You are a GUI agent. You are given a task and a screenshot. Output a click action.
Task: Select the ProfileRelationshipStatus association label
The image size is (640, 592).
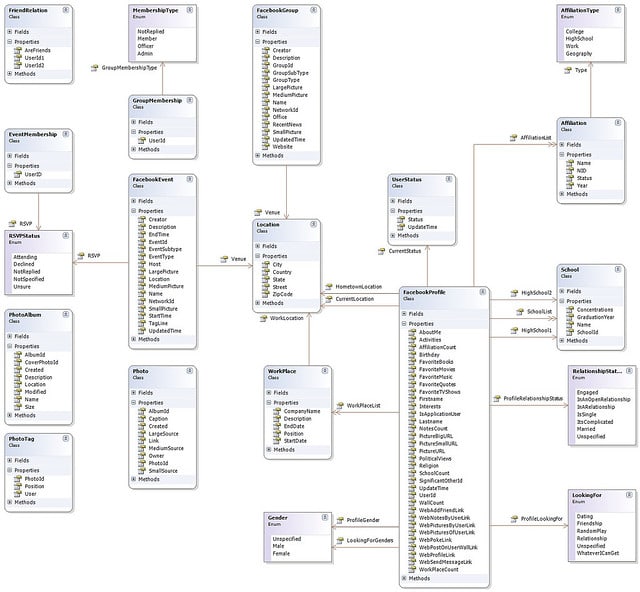coord(533,398)
